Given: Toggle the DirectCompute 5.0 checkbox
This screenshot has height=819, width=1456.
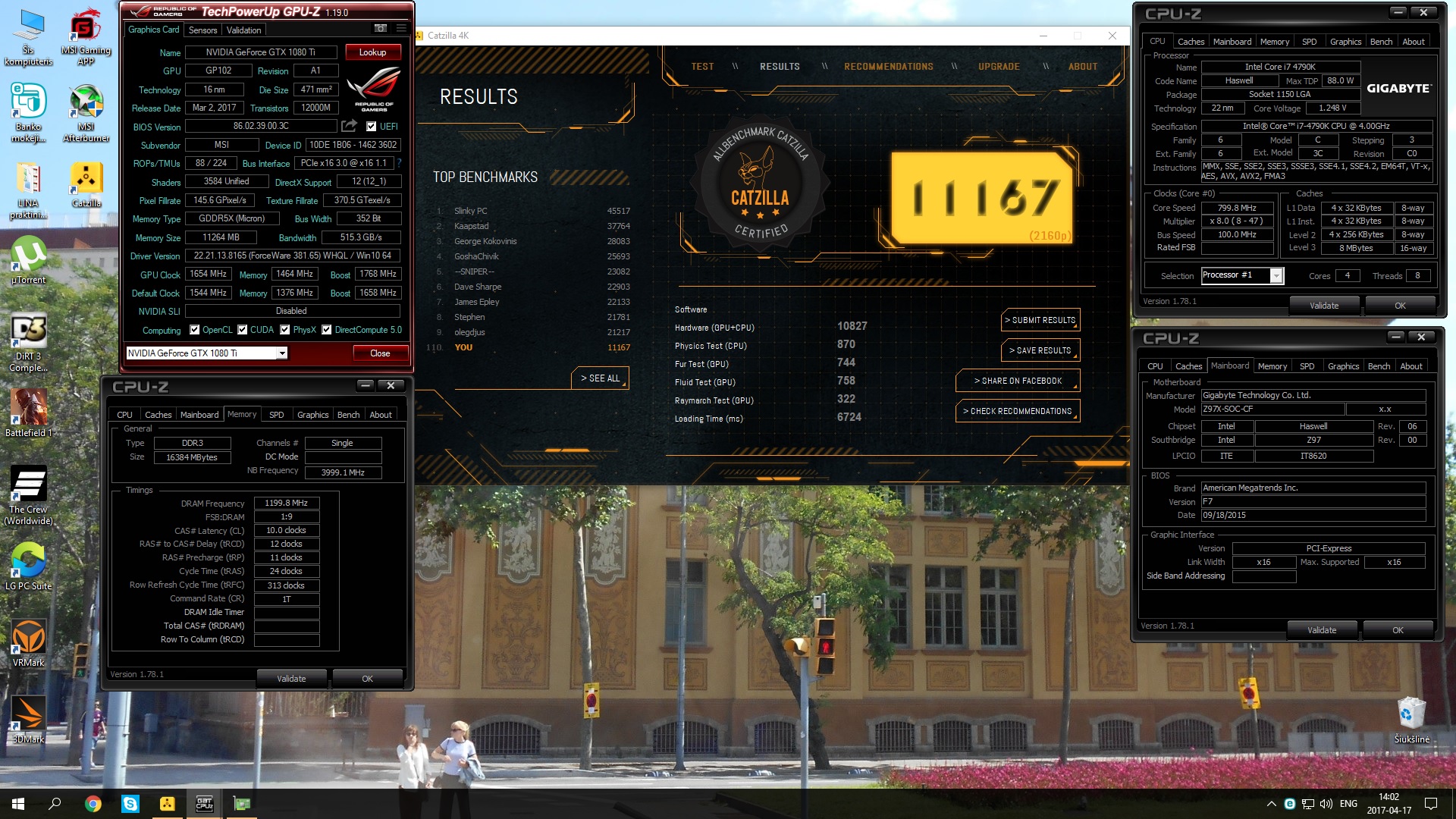Looking at the screenshot, I should 327,330.
